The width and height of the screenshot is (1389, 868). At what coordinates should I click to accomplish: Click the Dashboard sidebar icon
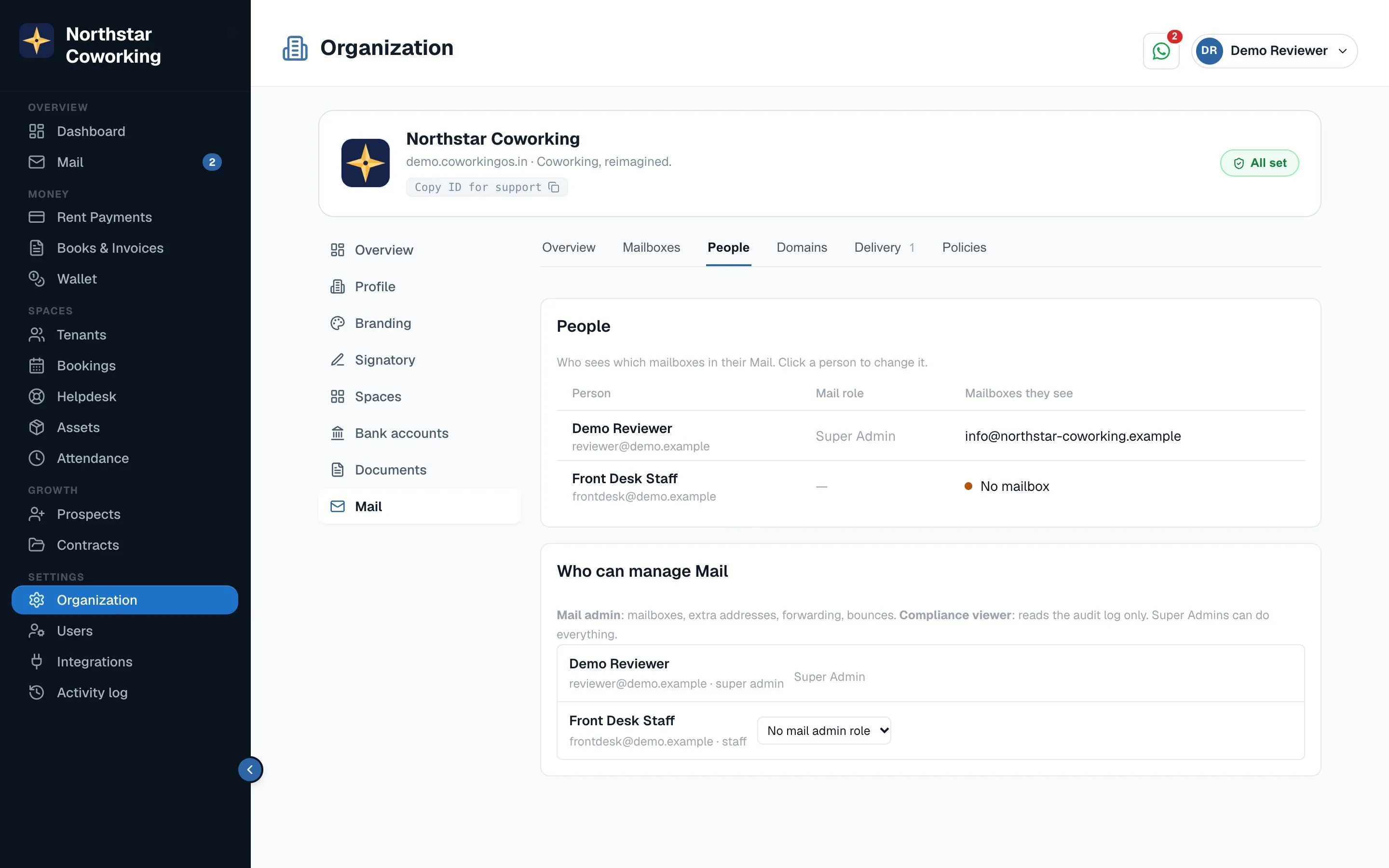tap(37, 132)
